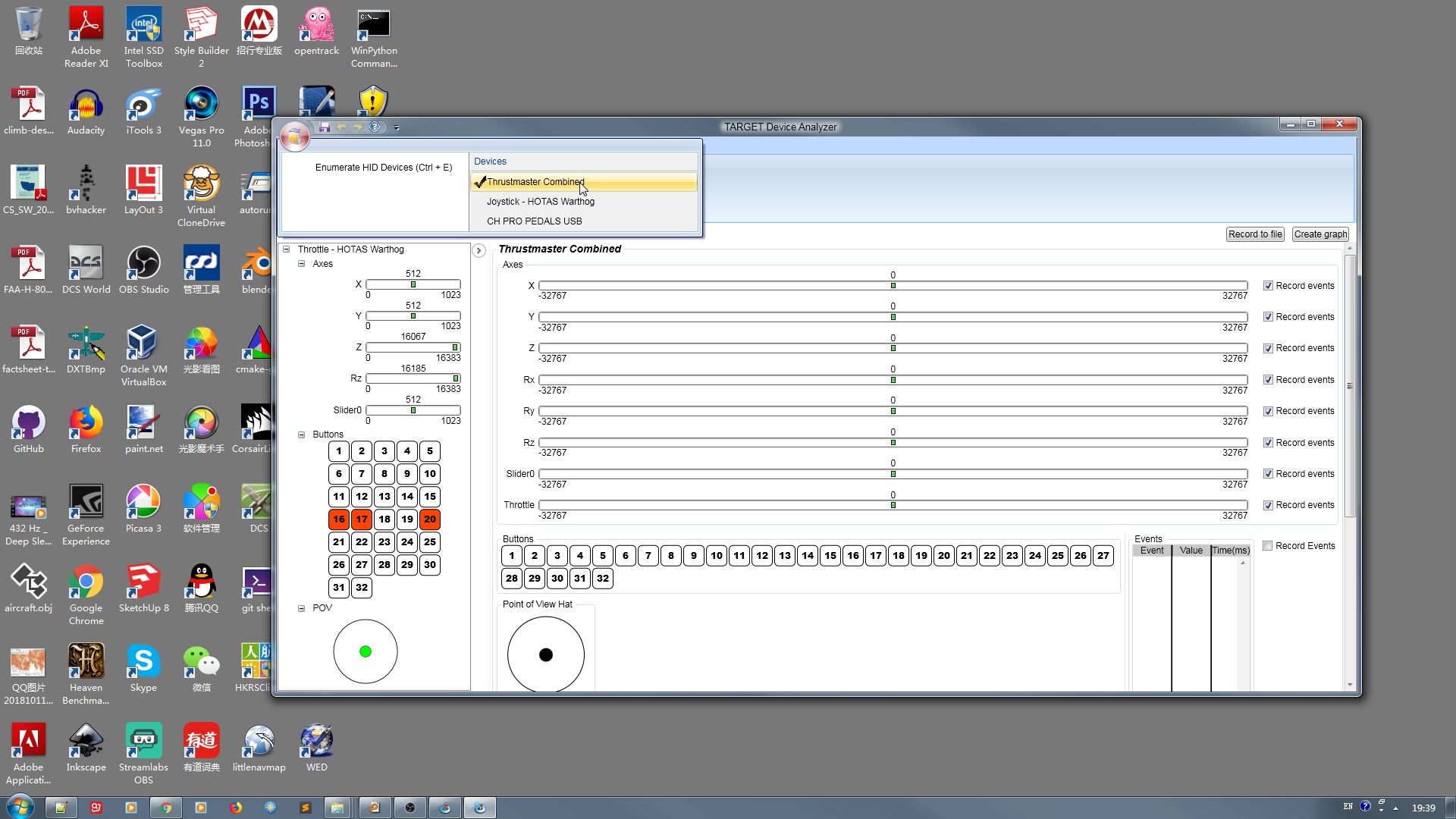Screen dimensions: 1456x819
Task: Collapse the POV section in left panel
Action: tap(301, 608)
